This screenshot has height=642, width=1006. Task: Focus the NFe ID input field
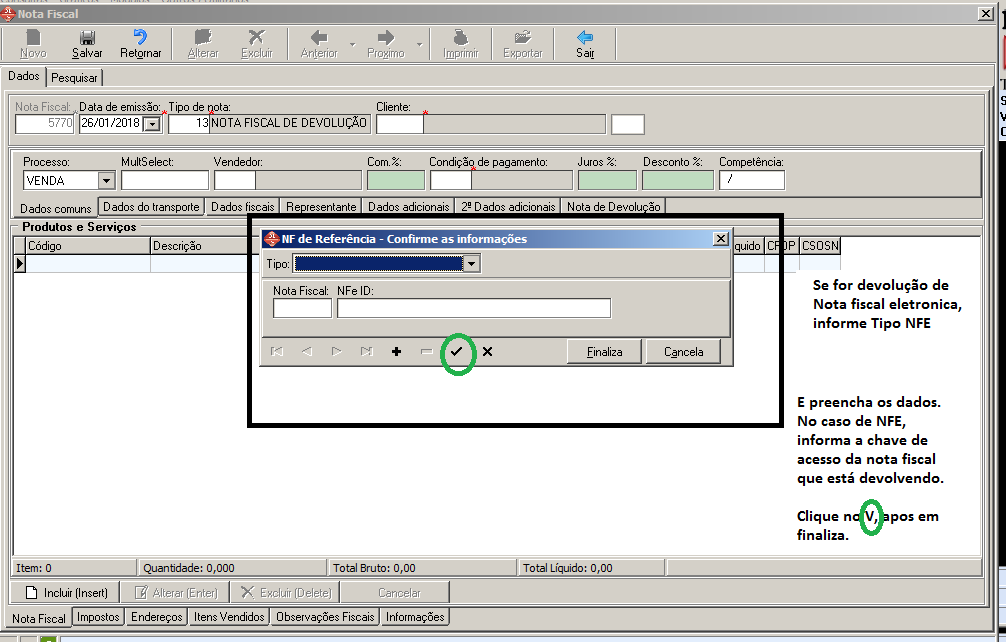pos(474,308)
